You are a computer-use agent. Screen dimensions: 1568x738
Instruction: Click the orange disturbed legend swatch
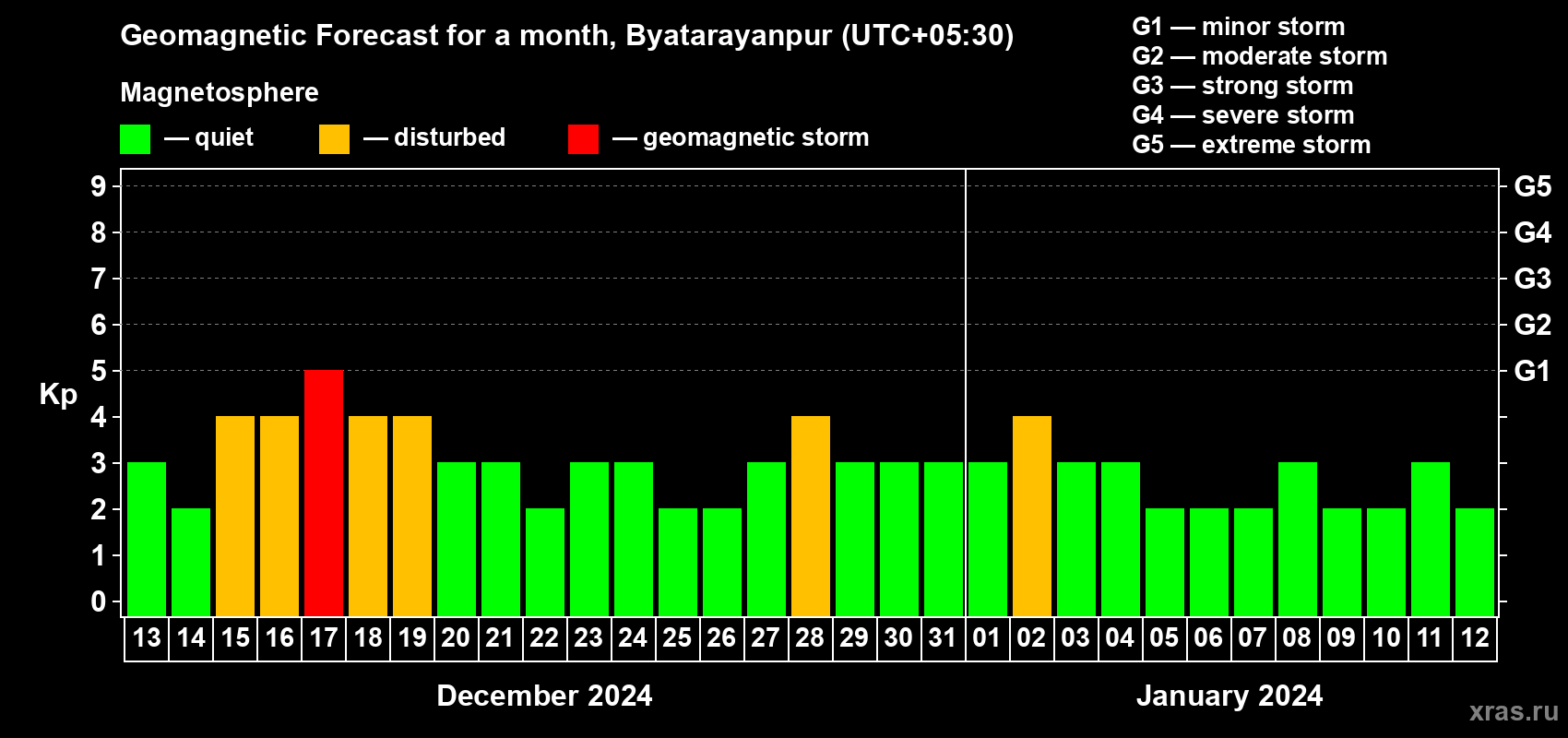point(334,139)
